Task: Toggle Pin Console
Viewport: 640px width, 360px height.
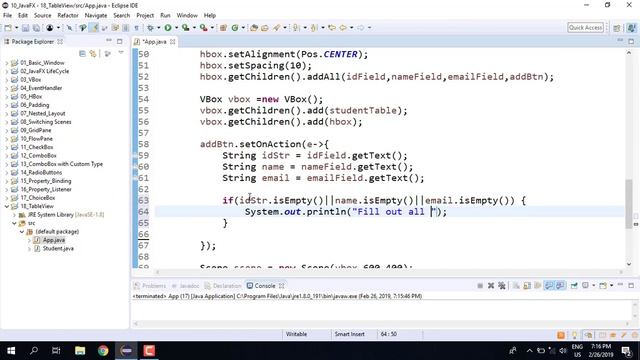Action: 574,286
